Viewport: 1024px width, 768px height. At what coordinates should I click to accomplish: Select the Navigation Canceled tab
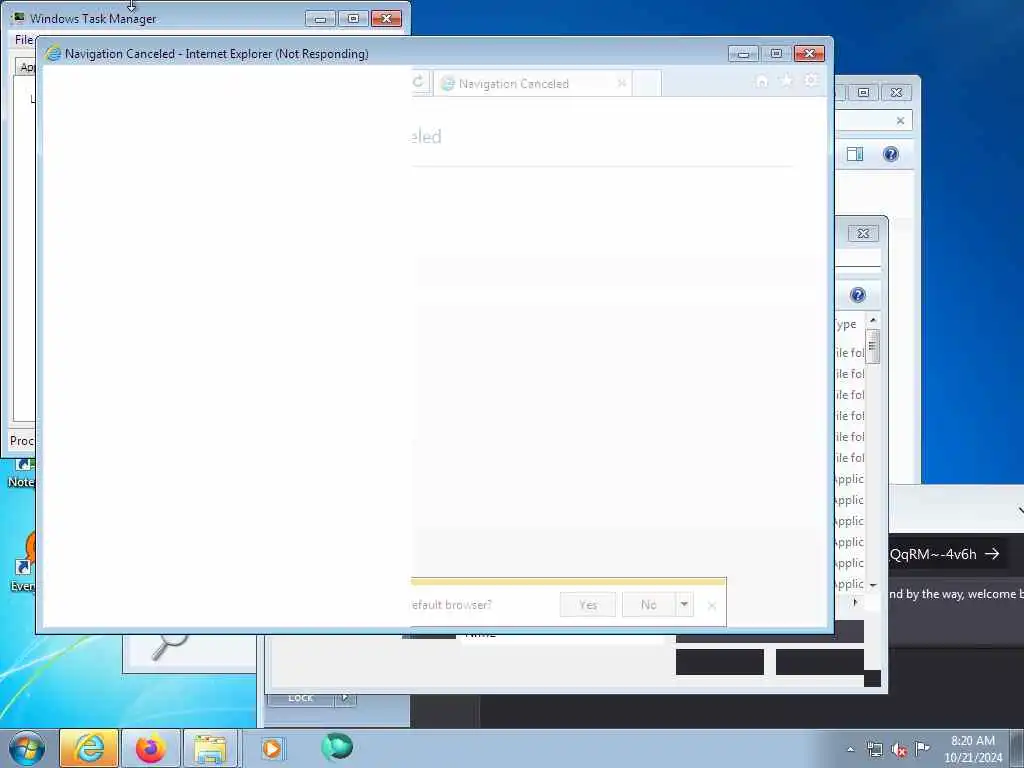click(x=532, y=84)
